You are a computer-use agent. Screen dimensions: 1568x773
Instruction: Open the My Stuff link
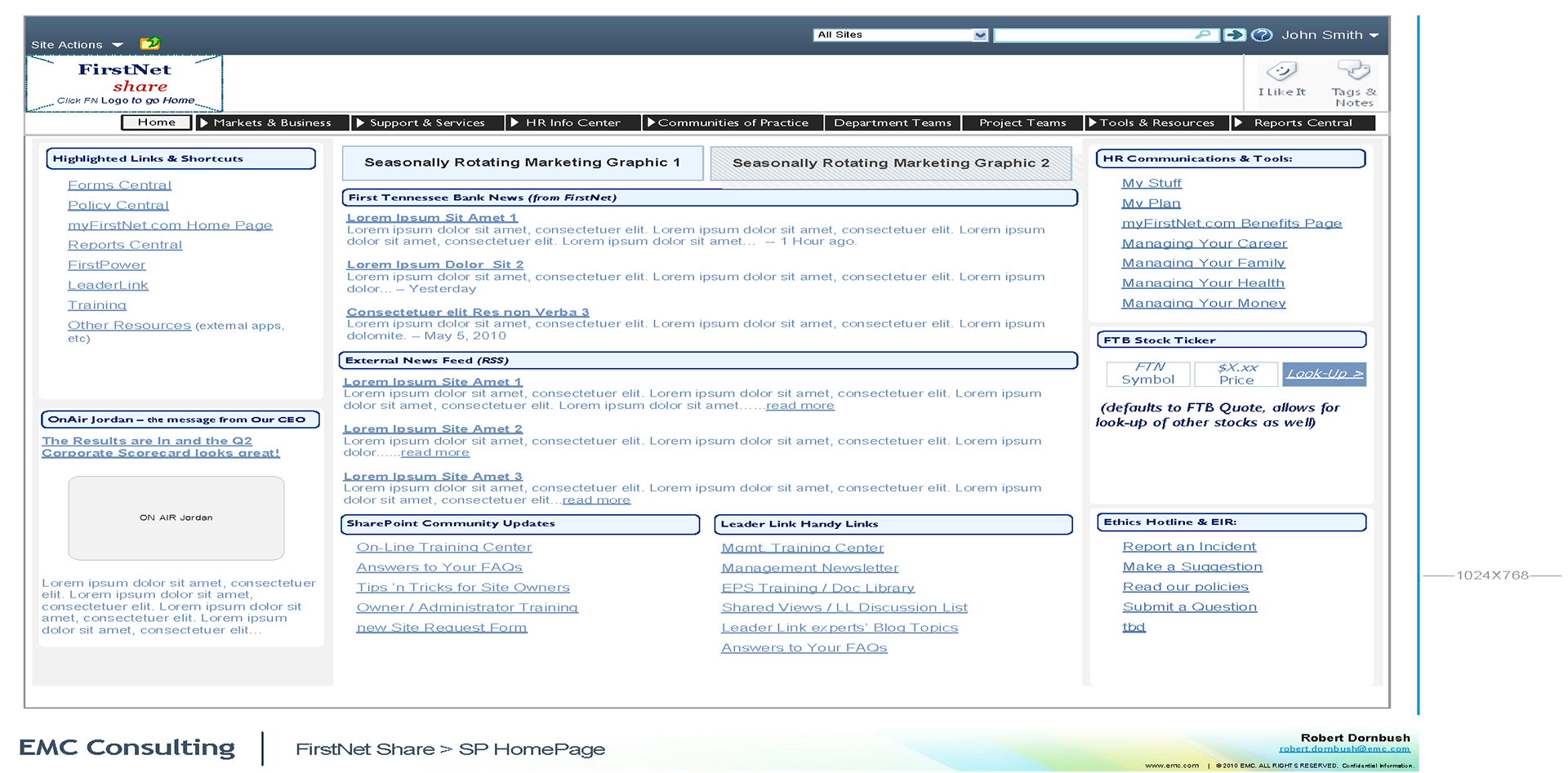click(x=1151, y=183)
